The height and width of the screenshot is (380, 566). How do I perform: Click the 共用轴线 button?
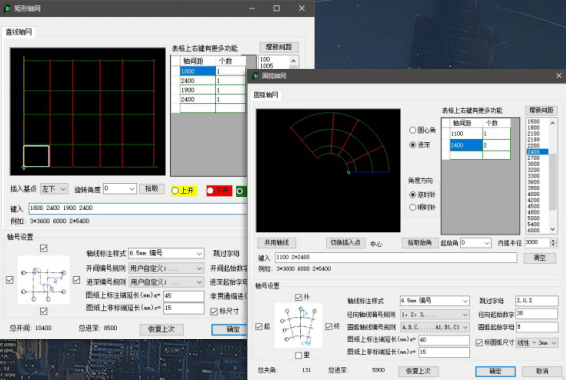coord(277,243)
